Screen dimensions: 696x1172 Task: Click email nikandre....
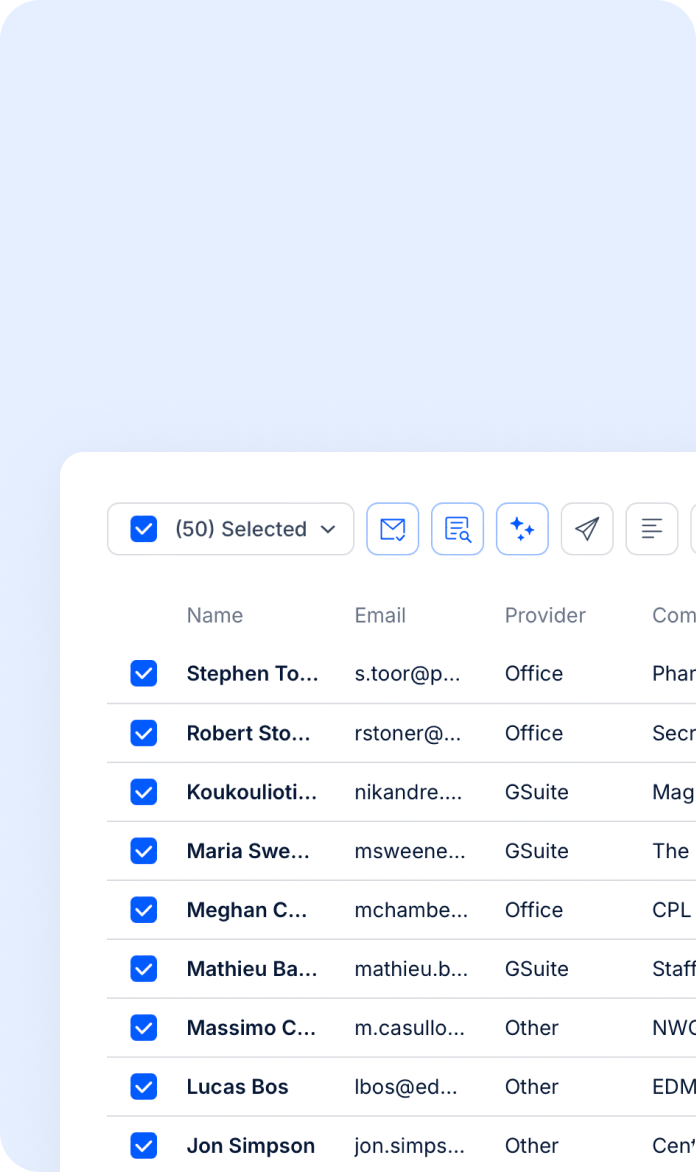pyautogui.click(x=408, y=792)
